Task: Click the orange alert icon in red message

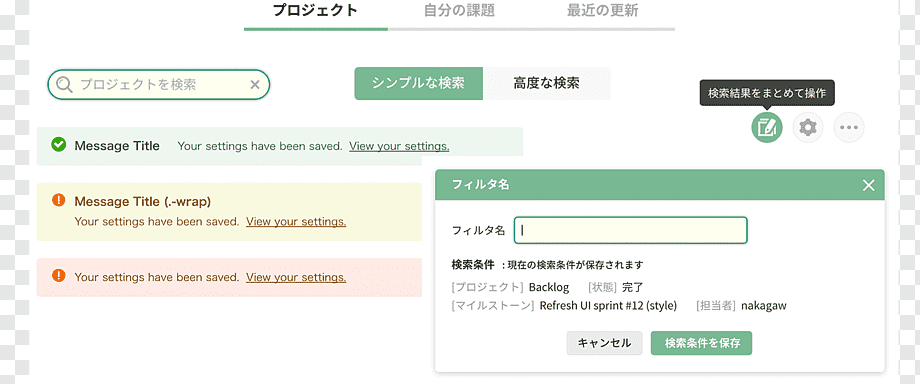Action: coord(58,275)
